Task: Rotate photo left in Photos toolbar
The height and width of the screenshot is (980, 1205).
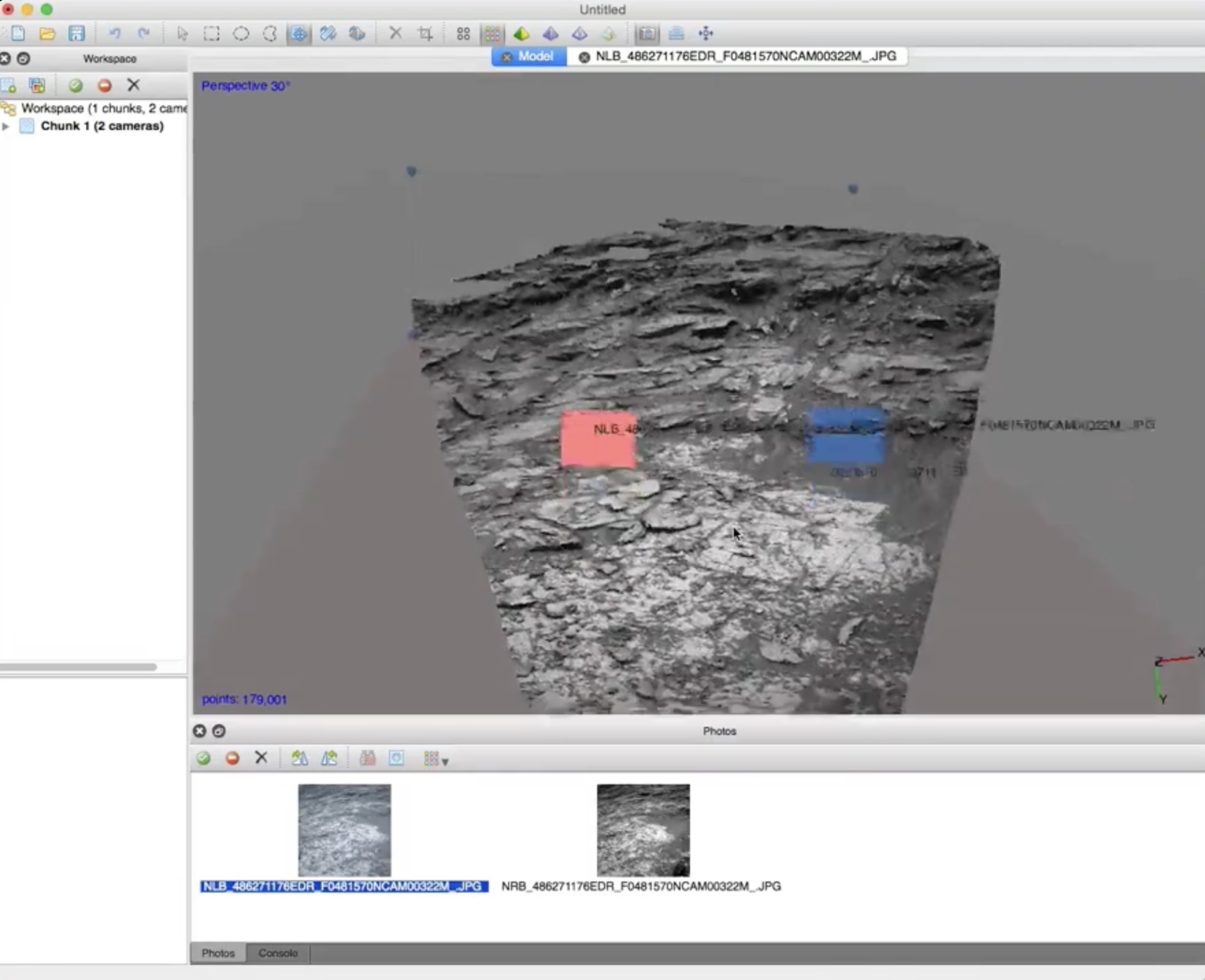Action: [x=299, y=758]
